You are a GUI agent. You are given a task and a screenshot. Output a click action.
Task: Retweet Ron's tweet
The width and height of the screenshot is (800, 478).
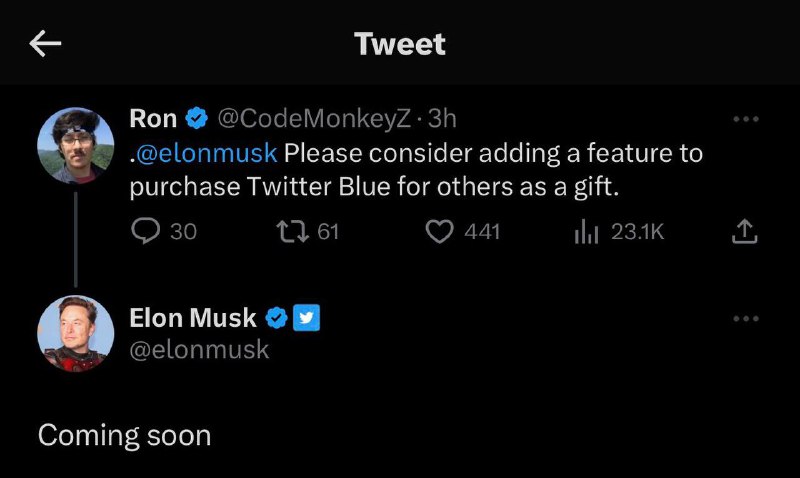(x=291, y=231)
